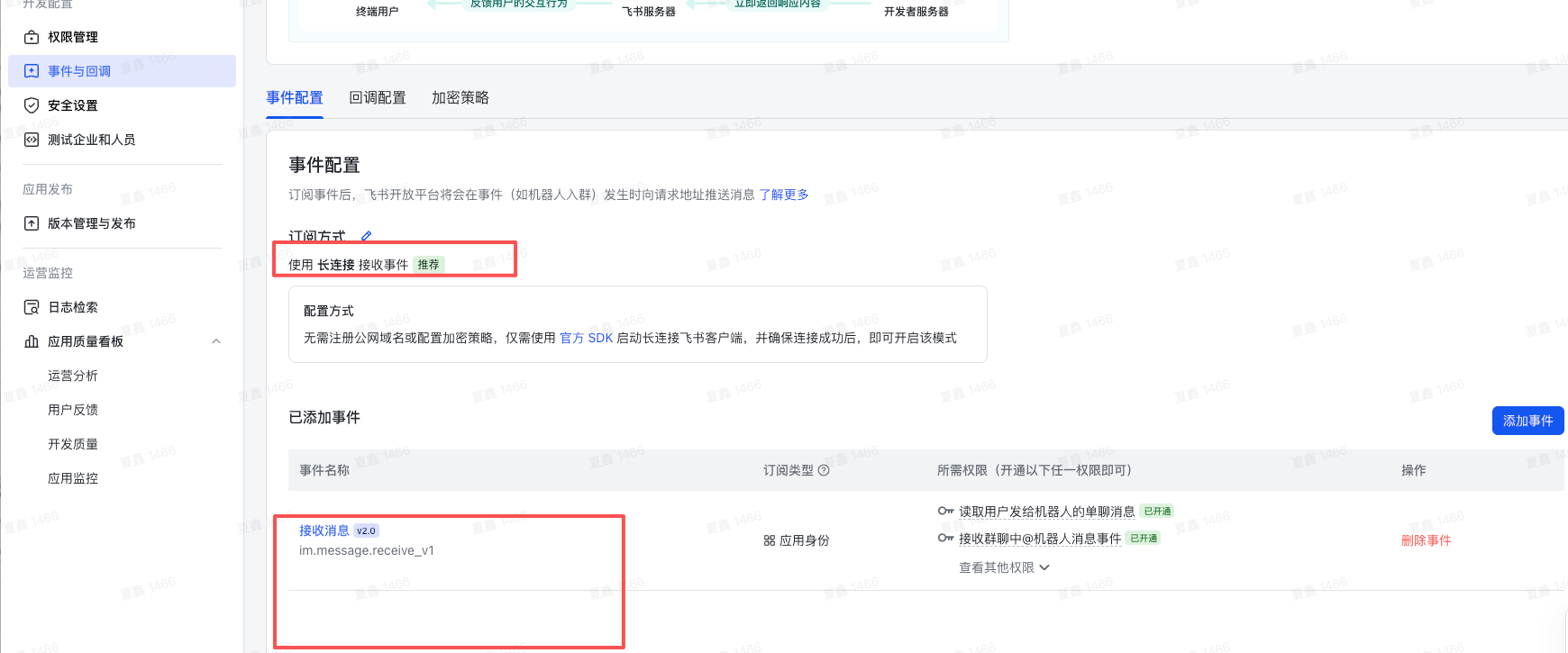The height and width of the screenshot is (653, 1568).
Task: Edit 订阅方式 with the pencil icon
Action: [366, 236]
